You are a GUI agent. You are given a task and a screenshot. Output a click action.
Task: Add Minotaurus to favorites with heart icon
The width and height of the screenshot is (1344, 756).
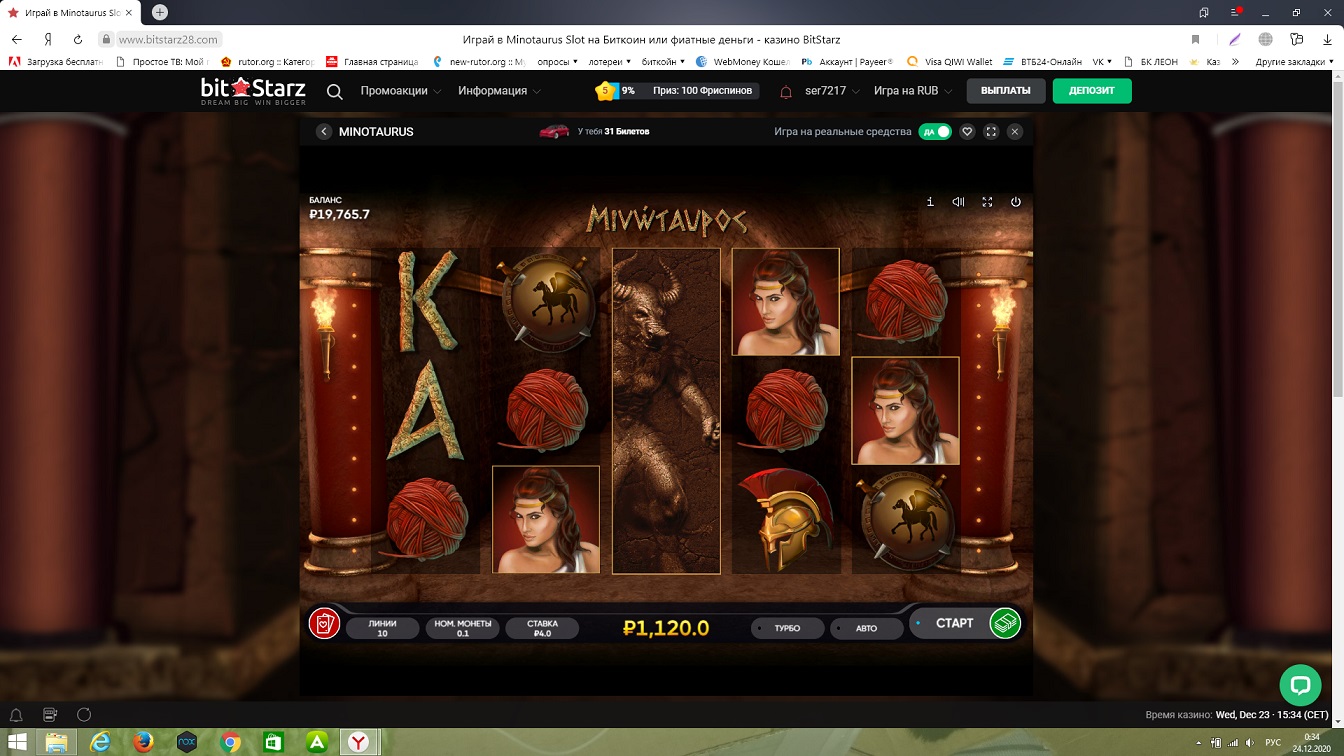pyautogui.click(x=967, y=132)
